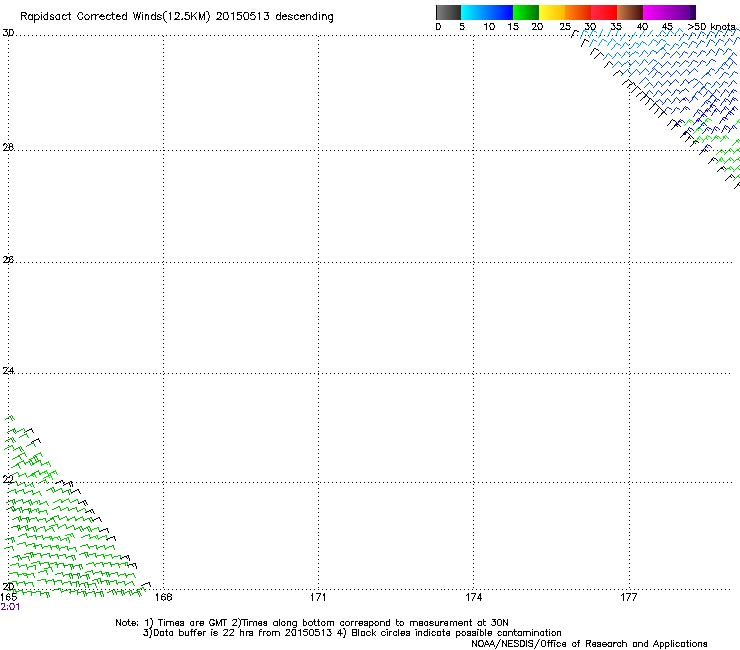This screenshot has width=740, height=650.
Task: Click the 'Times are GMT' note text
Action: pyautogui.click(x=193, y=623)
